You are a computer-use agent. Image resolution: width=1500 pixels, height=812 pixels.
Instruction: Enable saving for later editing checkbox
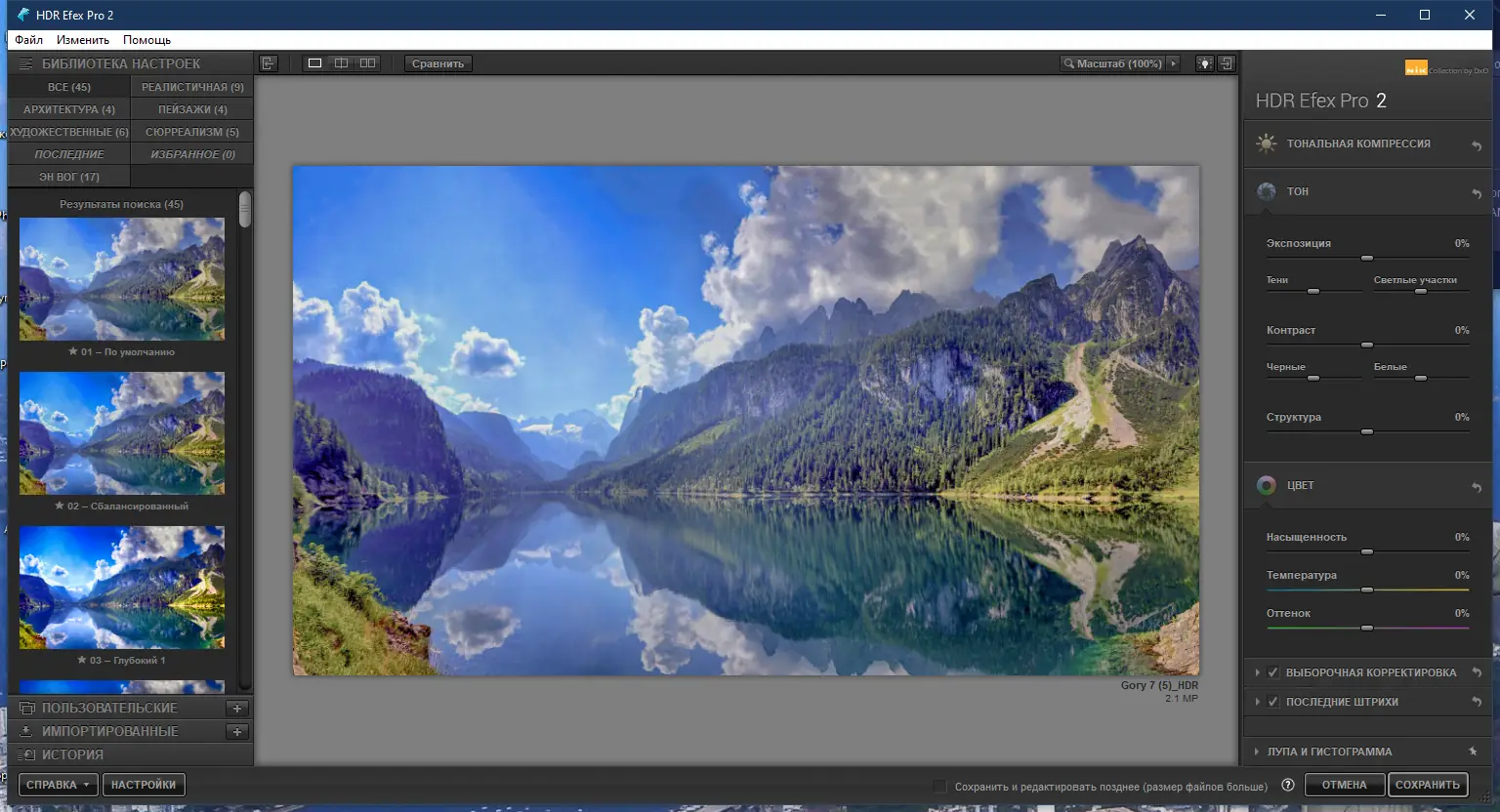[x=939, y=785]
